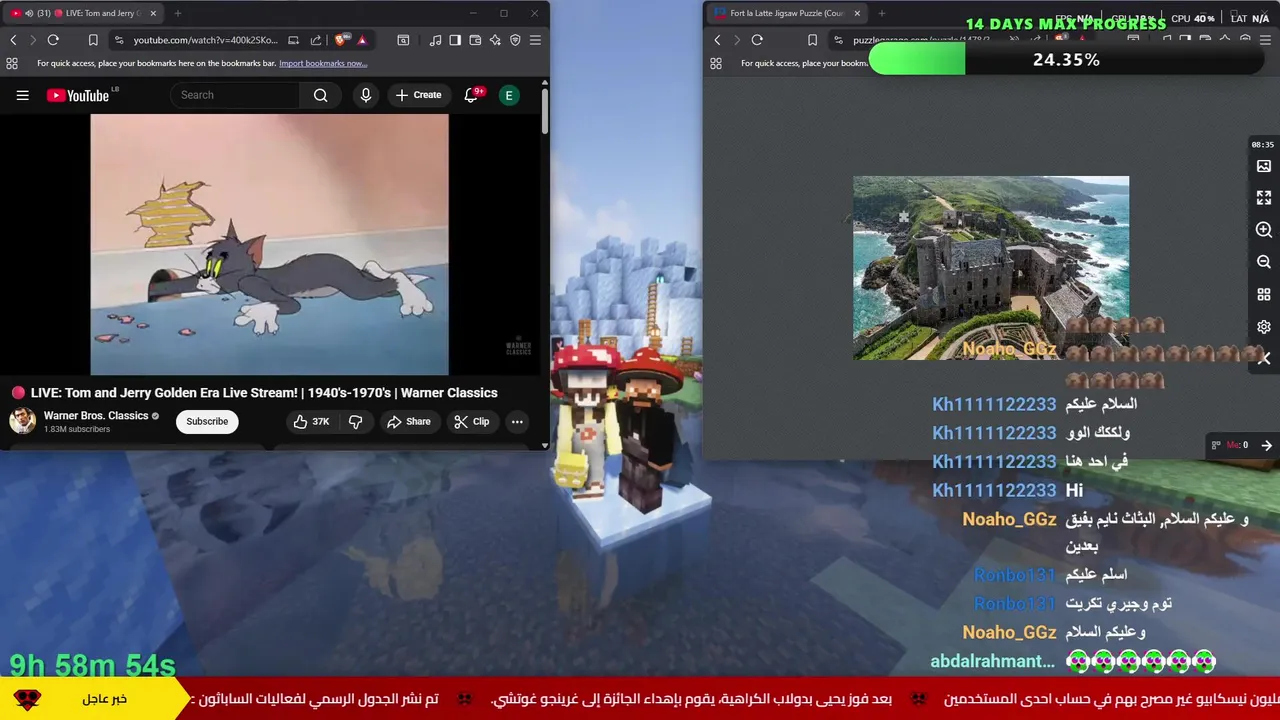Image resolution: width=1280 pixels, height=720 pixels.
Task: Open Leo AI sparkle icon
Action: point(495,40)
